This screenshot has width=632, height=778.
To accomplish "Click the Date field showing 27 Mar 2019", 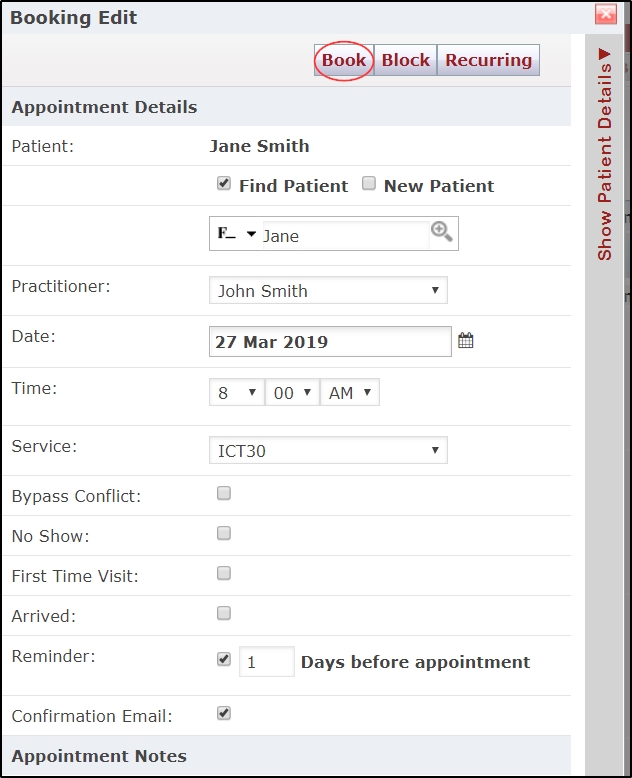I will pos(330,342).
